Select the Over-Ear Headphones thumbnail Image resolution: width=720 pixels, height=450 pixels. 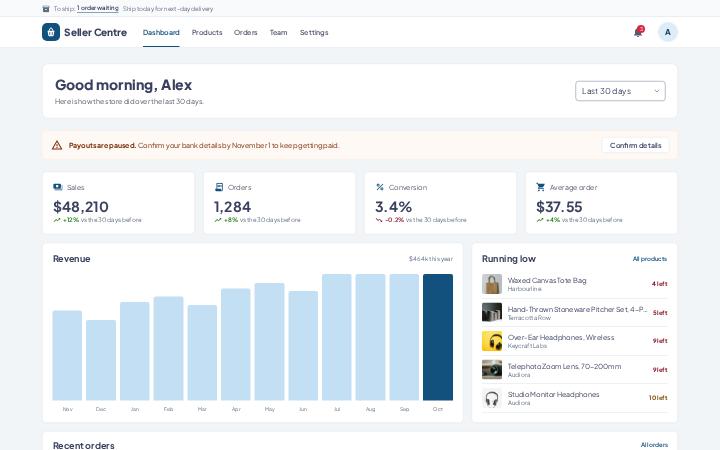(x=492, y=341)
